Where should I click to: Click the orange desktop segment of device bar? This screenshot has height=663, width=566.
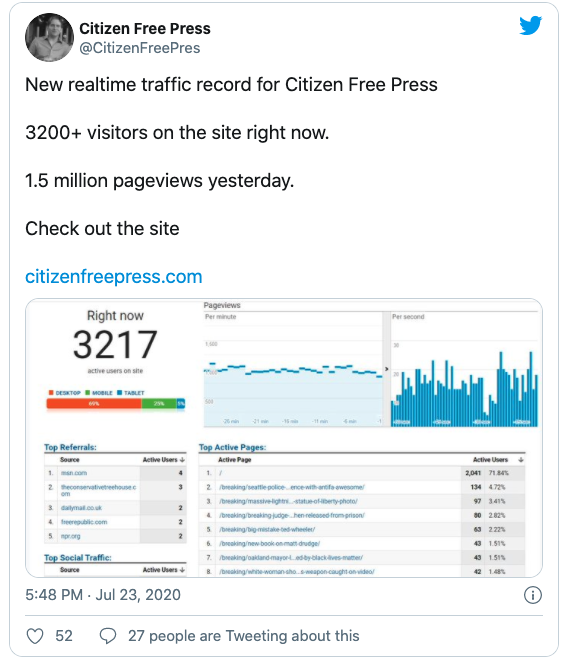click(x=94, y=404)
